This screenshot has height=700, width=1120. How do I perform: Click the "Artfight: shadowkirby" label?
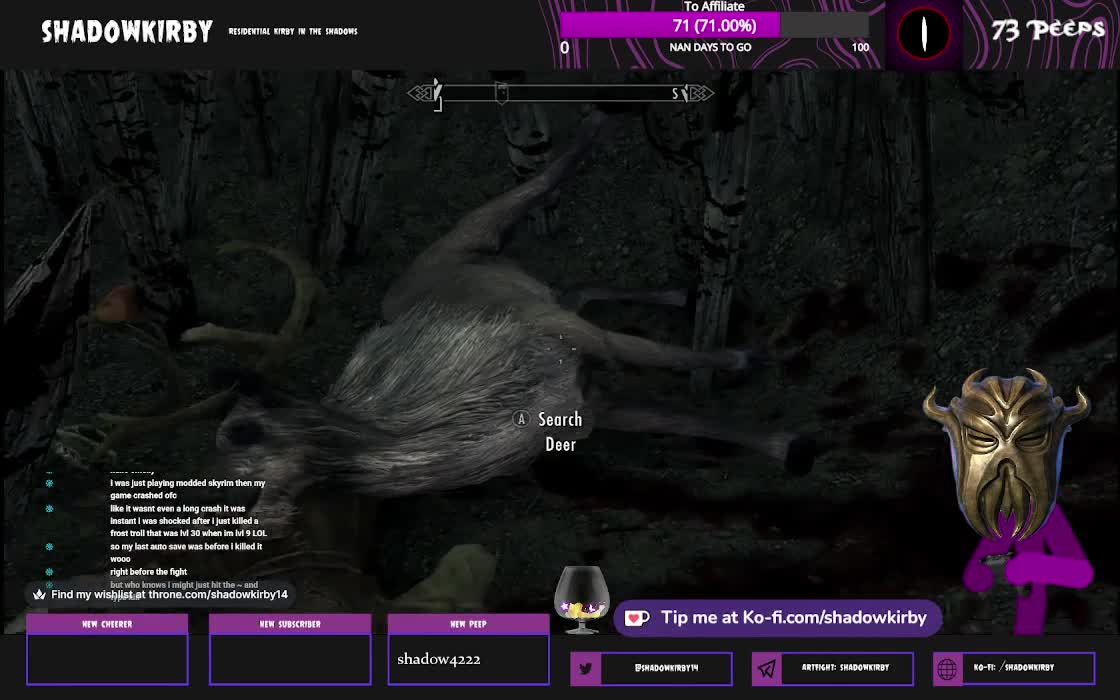(845, 668)
